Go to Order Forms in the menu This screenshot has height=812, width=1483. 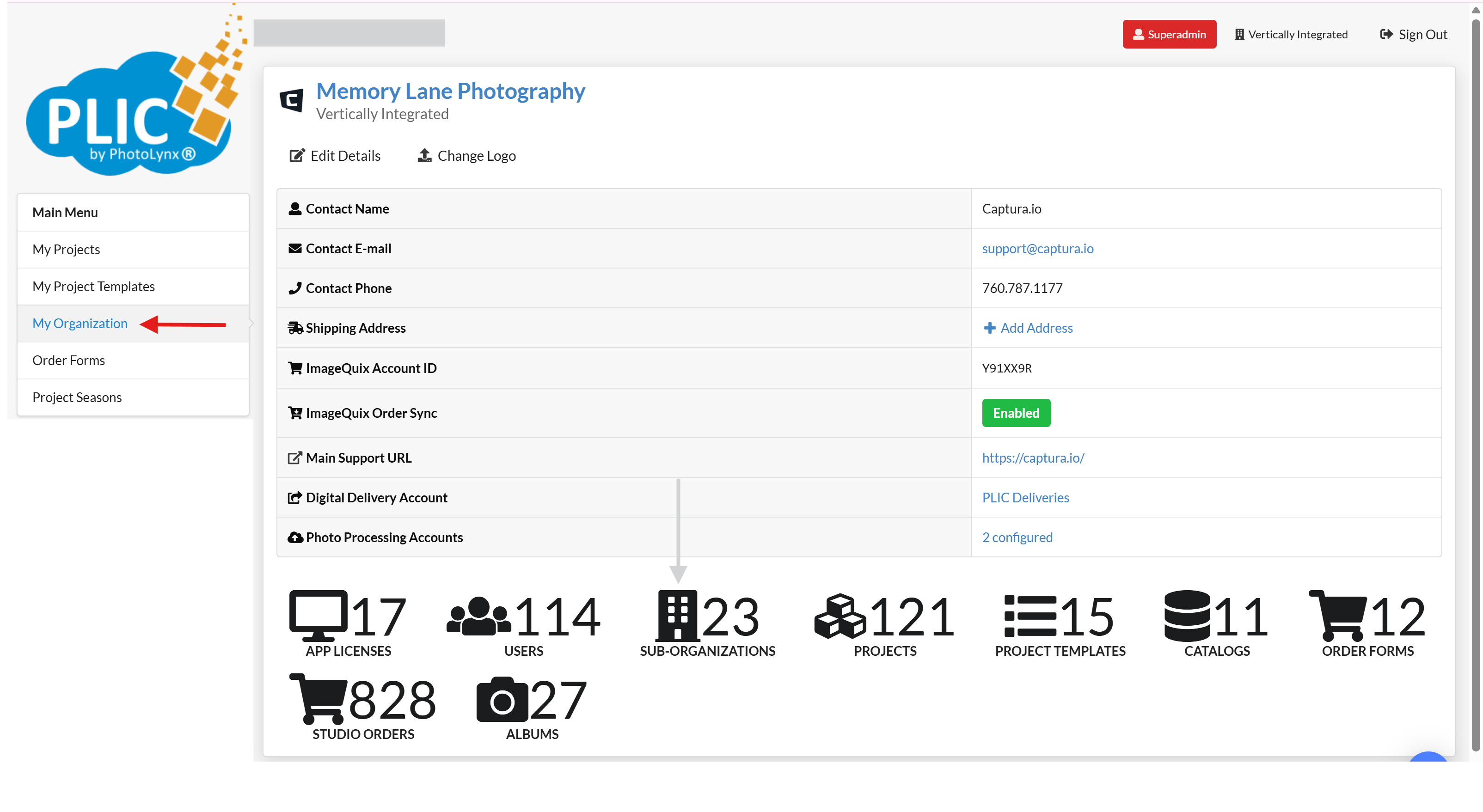[x=133, y=360]
